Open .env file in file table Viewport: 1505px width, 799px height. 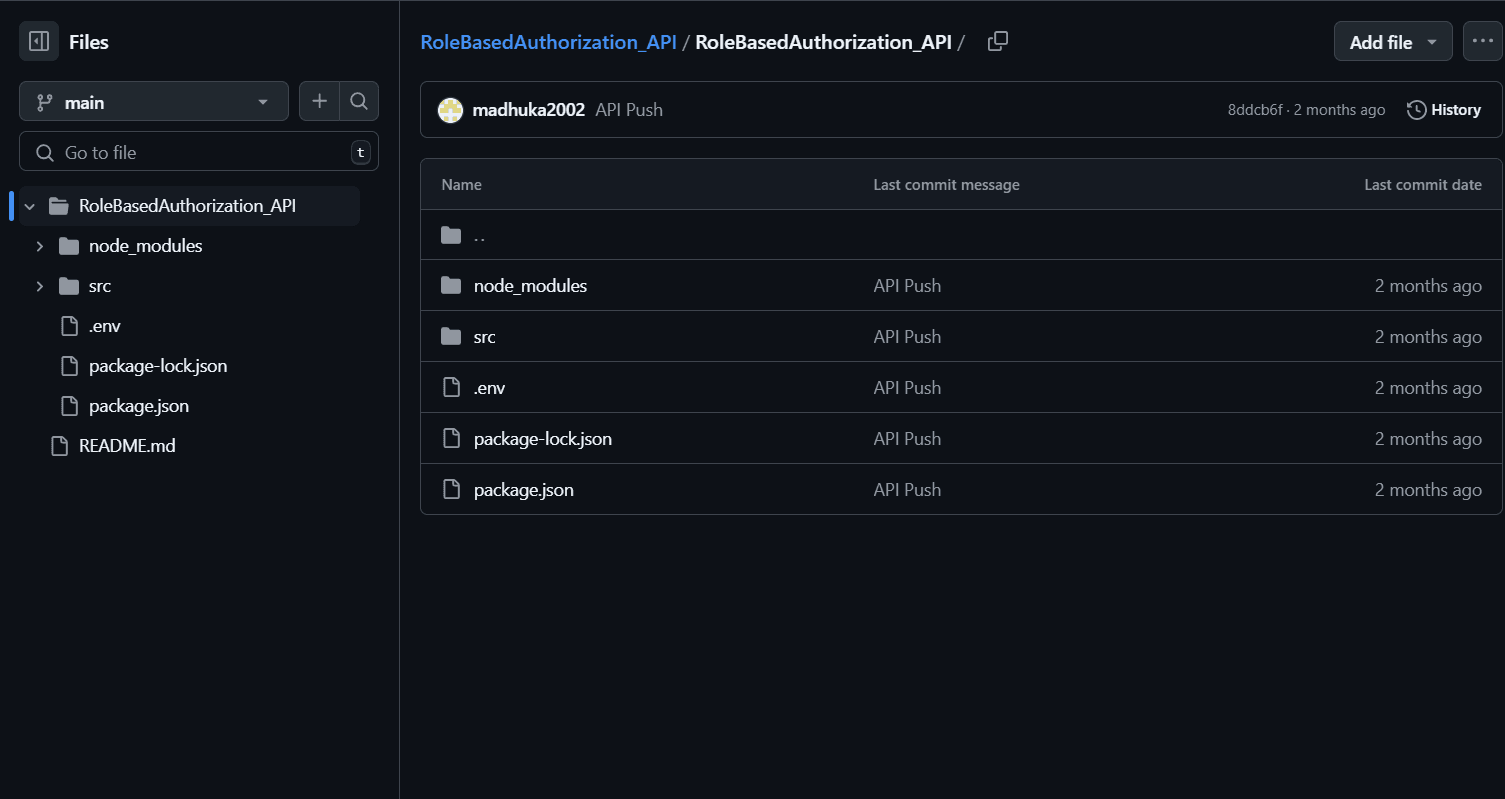coord(490,388)
